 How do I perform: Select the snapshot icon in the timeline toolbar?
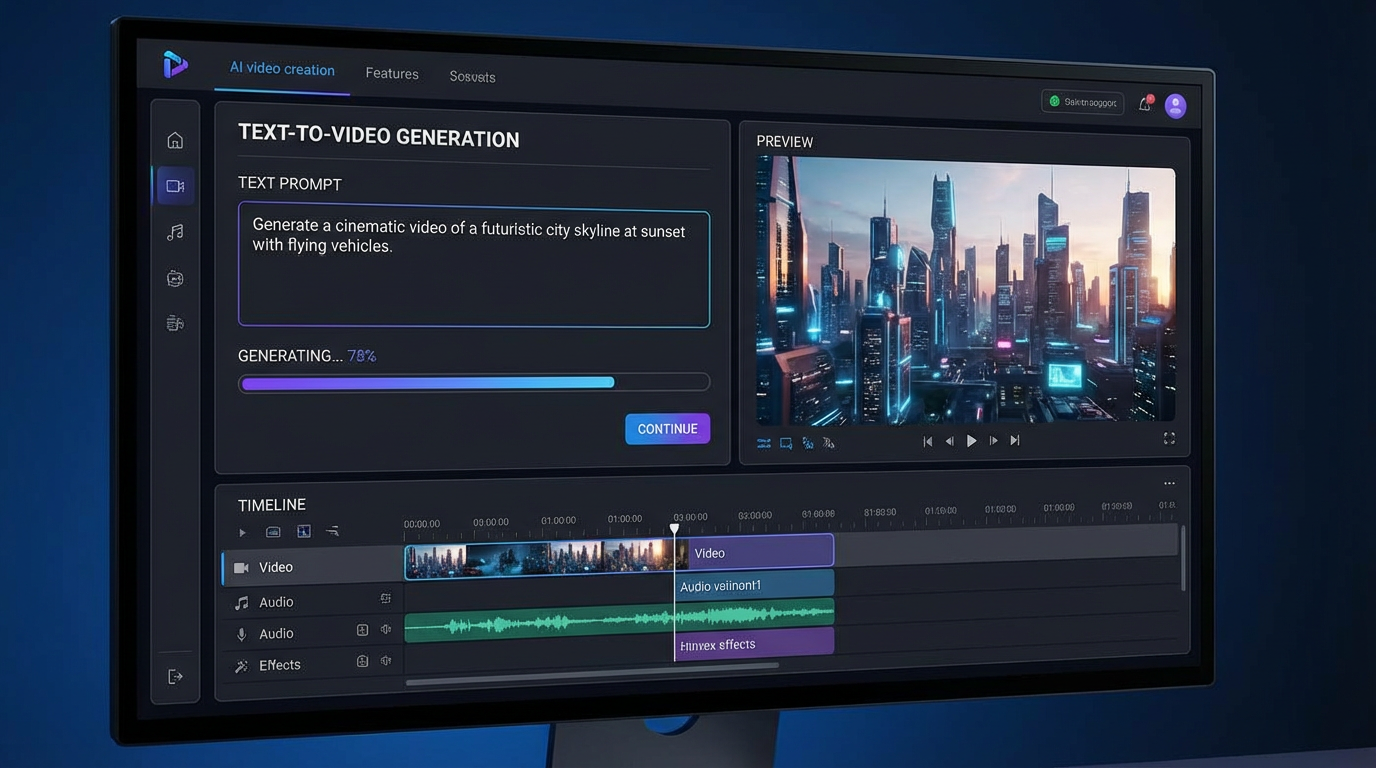[303, 531]
